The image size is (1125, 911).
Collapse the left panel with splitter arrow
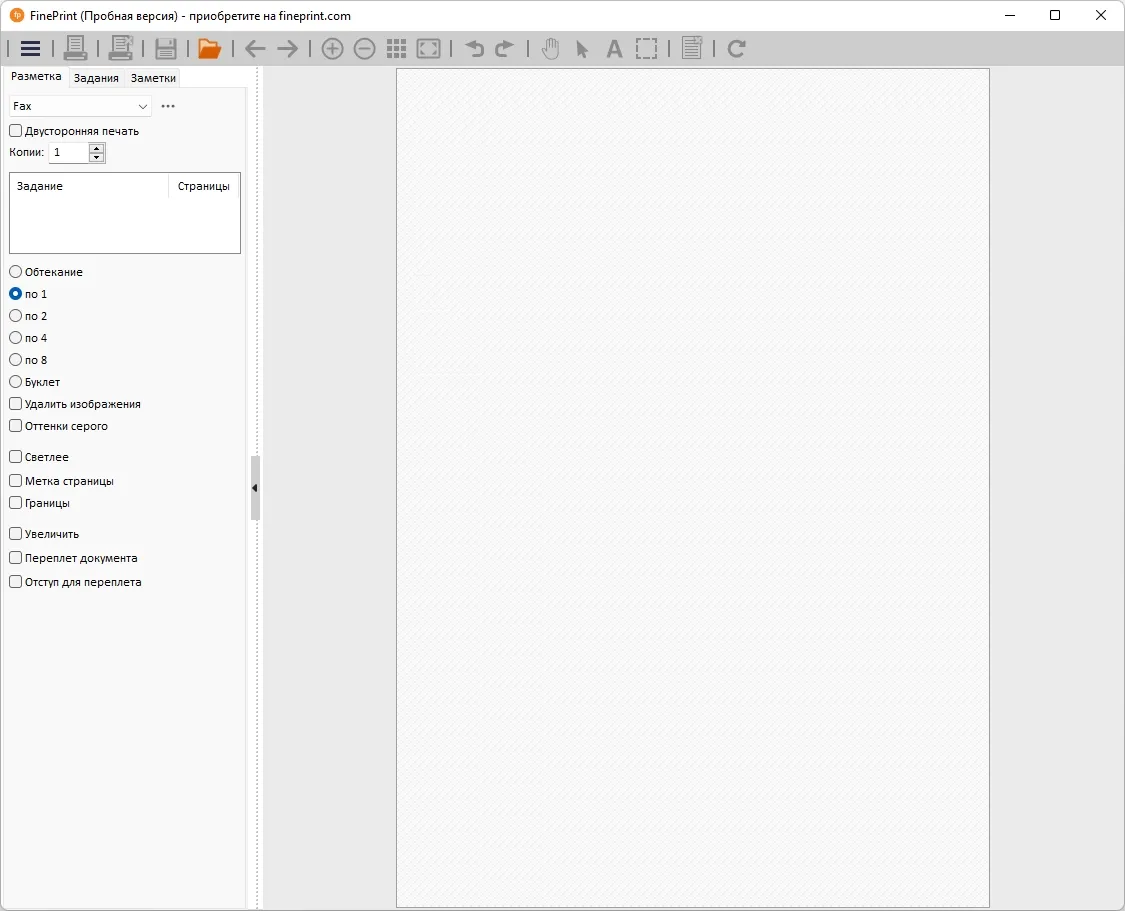(255, 488)
